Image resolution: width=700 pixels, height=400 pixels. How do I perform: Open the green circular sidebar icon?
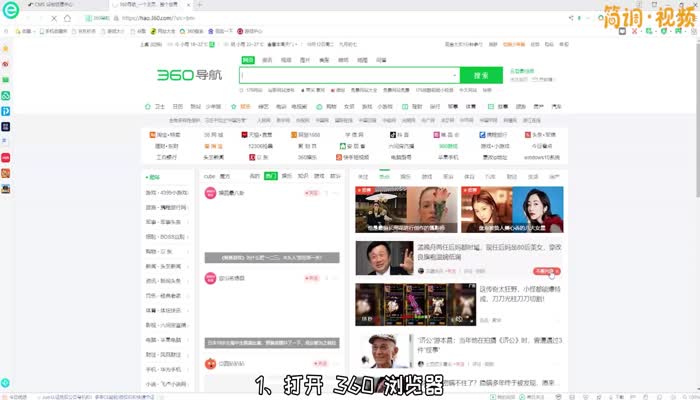pos(5,96)
